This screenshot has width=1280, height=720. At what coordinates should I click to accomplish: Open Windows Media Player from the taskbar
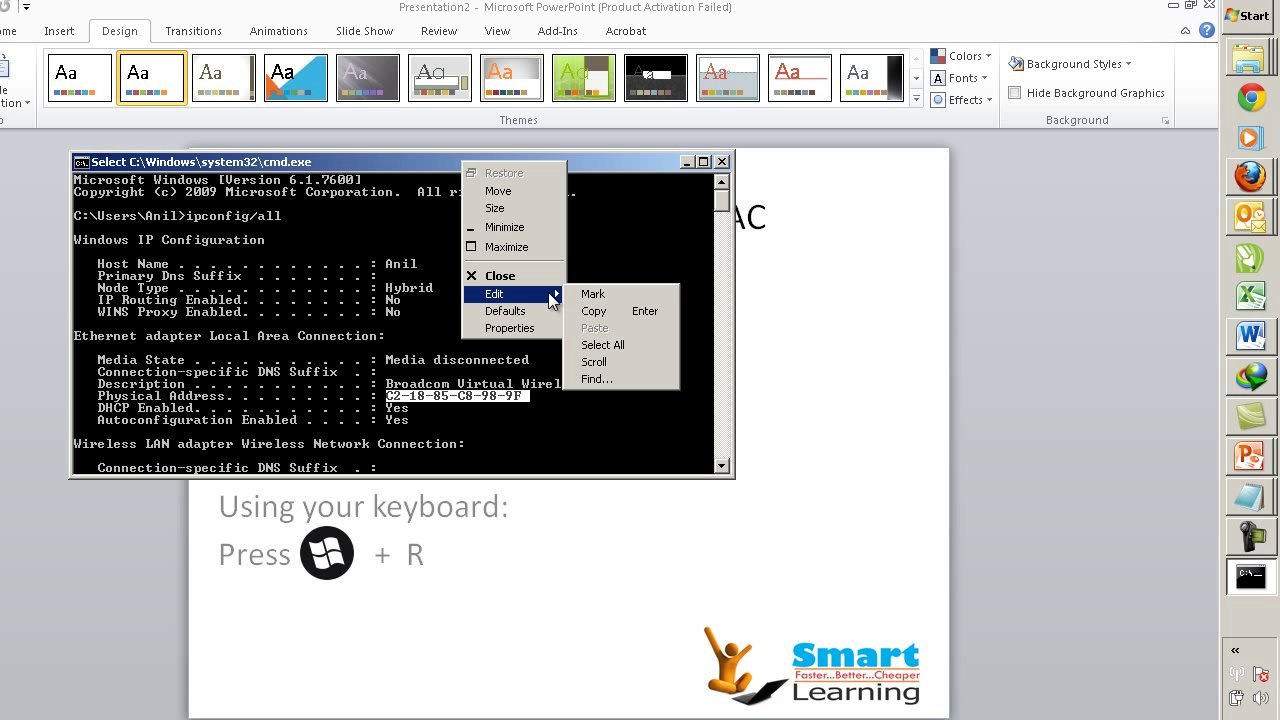1250,137
